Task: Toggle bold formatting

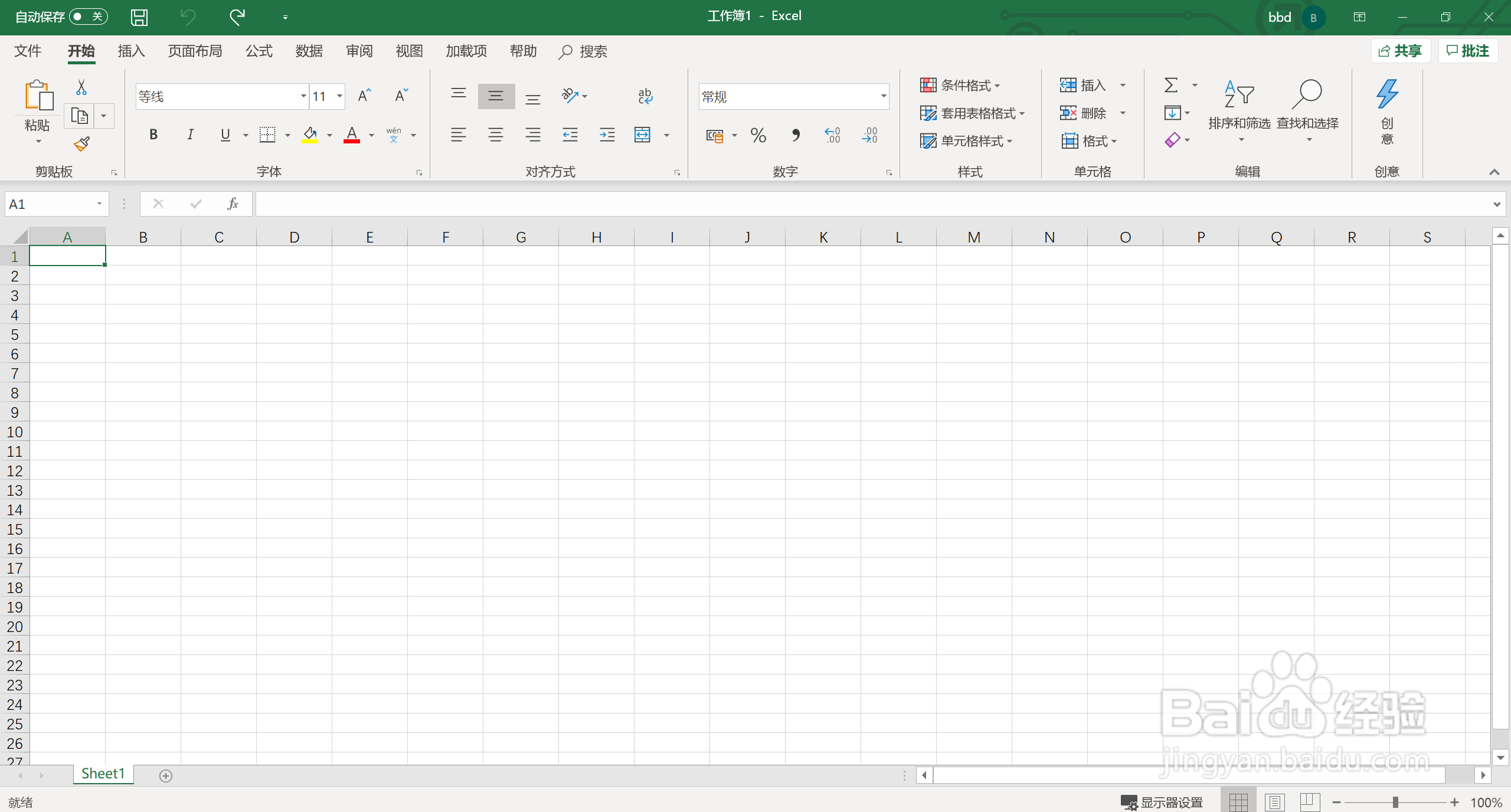Action: click(x=153, y=135)
